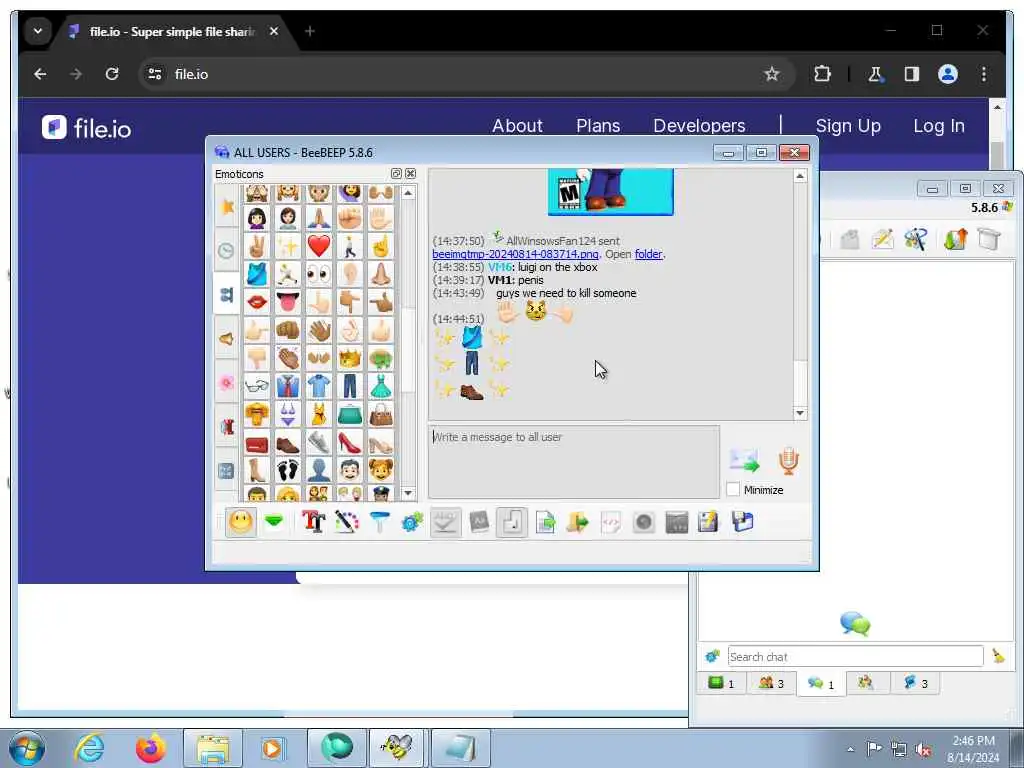This screenshot has height=768, width=1024.
Task: Click the blue filter funnel icon
Action: coord(379,522)
